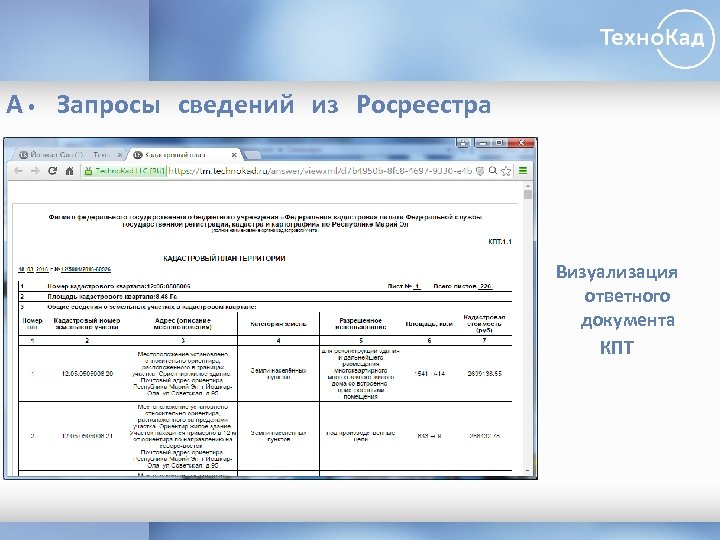Click the 'Площадь, кв.м' column header
Viewport: 720px width, 540px height.
429,324
